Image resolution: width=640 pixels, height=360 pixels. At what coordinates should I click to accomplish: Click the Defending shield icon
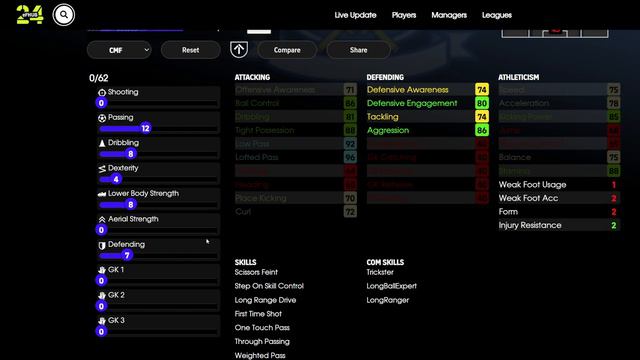coord(102,245)
